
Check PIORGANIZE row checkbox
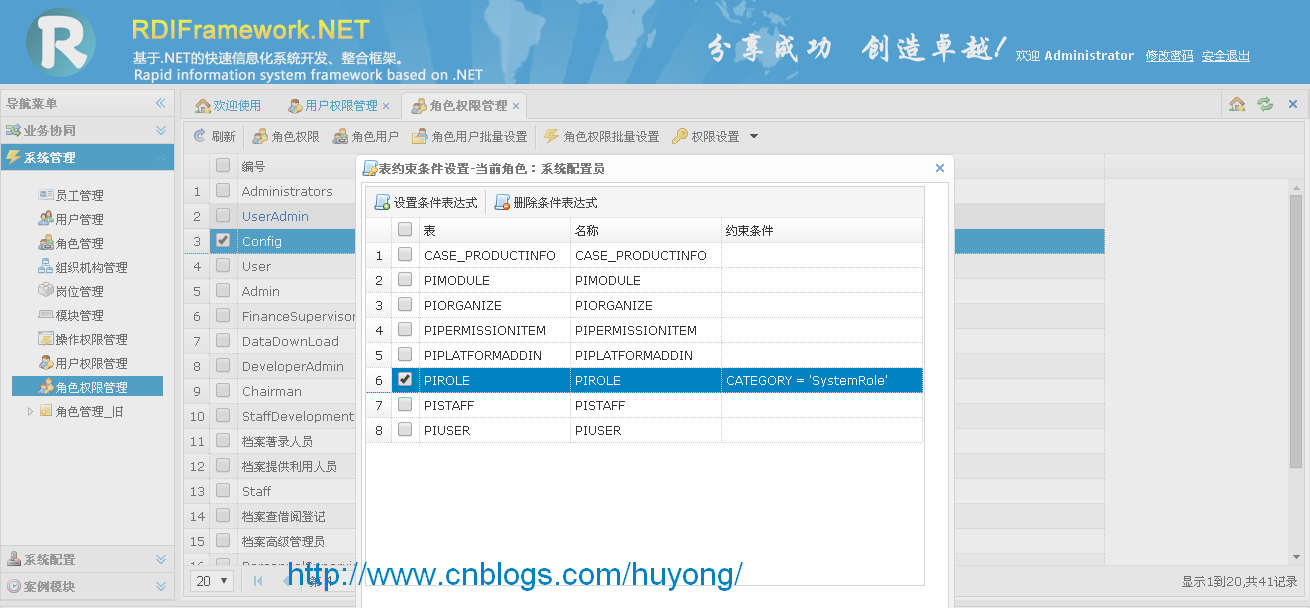coord(405,305)
